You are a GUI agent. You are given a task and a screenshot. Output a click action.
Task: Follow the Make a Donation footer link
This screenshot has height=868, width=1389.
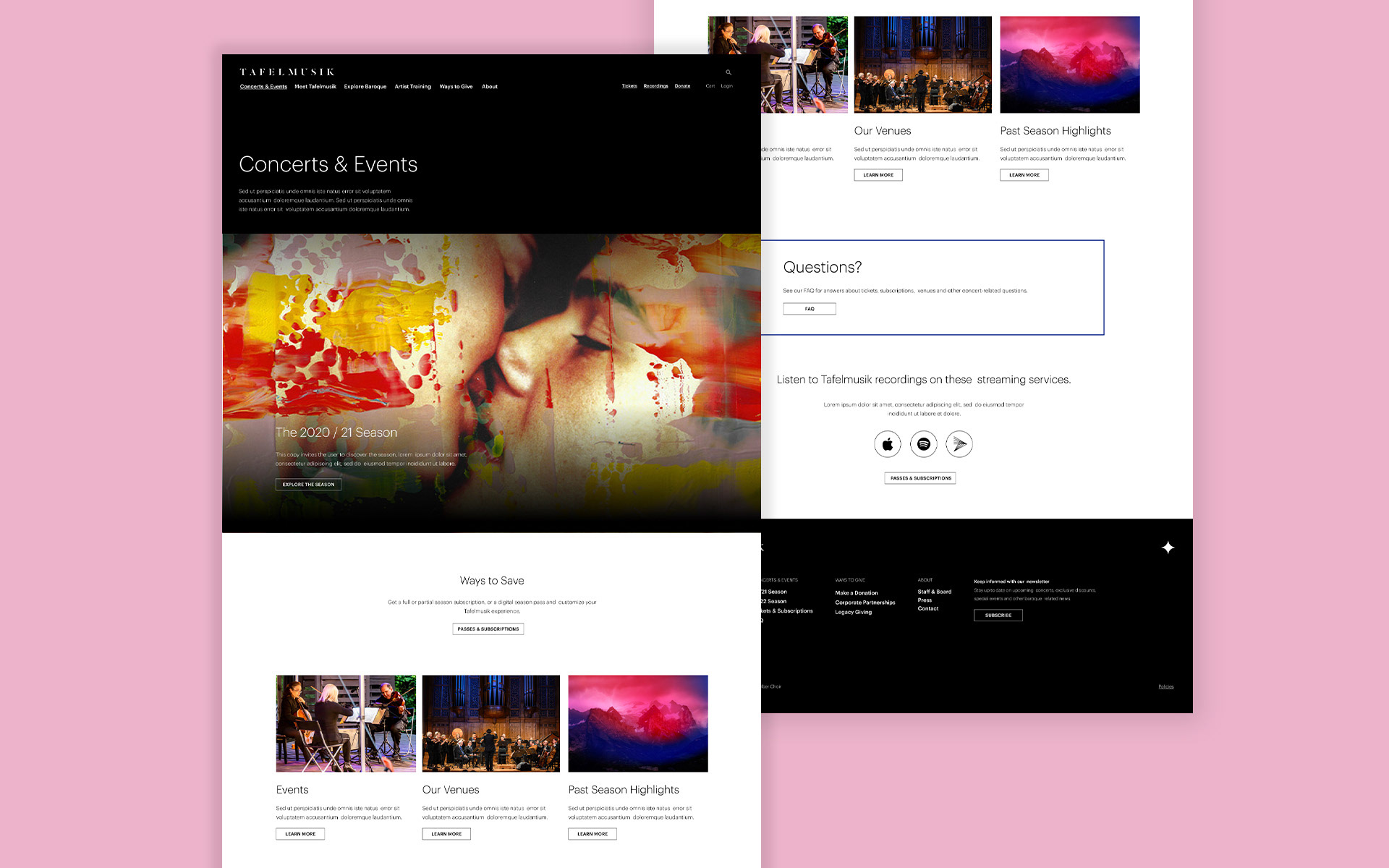pyautogui.click(x=857, y=593)
